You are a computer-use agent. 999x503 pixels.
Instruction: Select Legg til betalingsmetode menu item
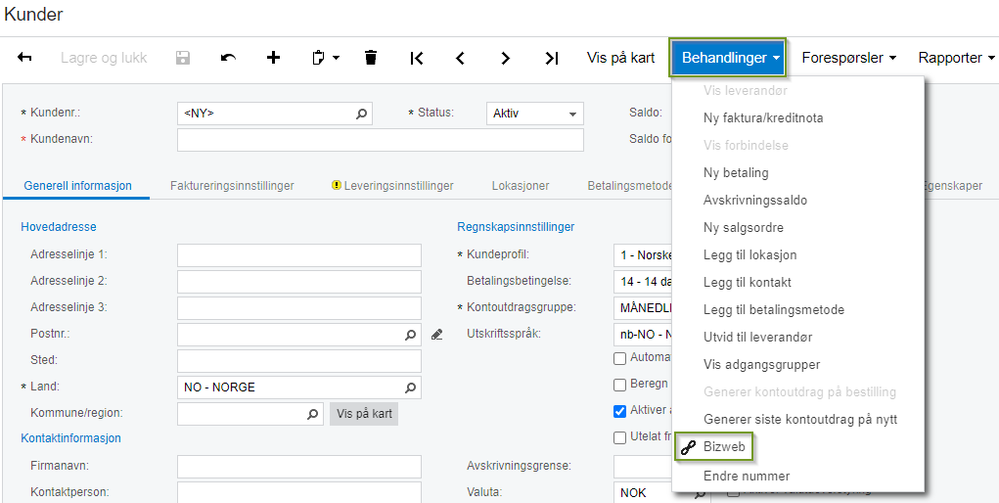[x=773, y=310]
